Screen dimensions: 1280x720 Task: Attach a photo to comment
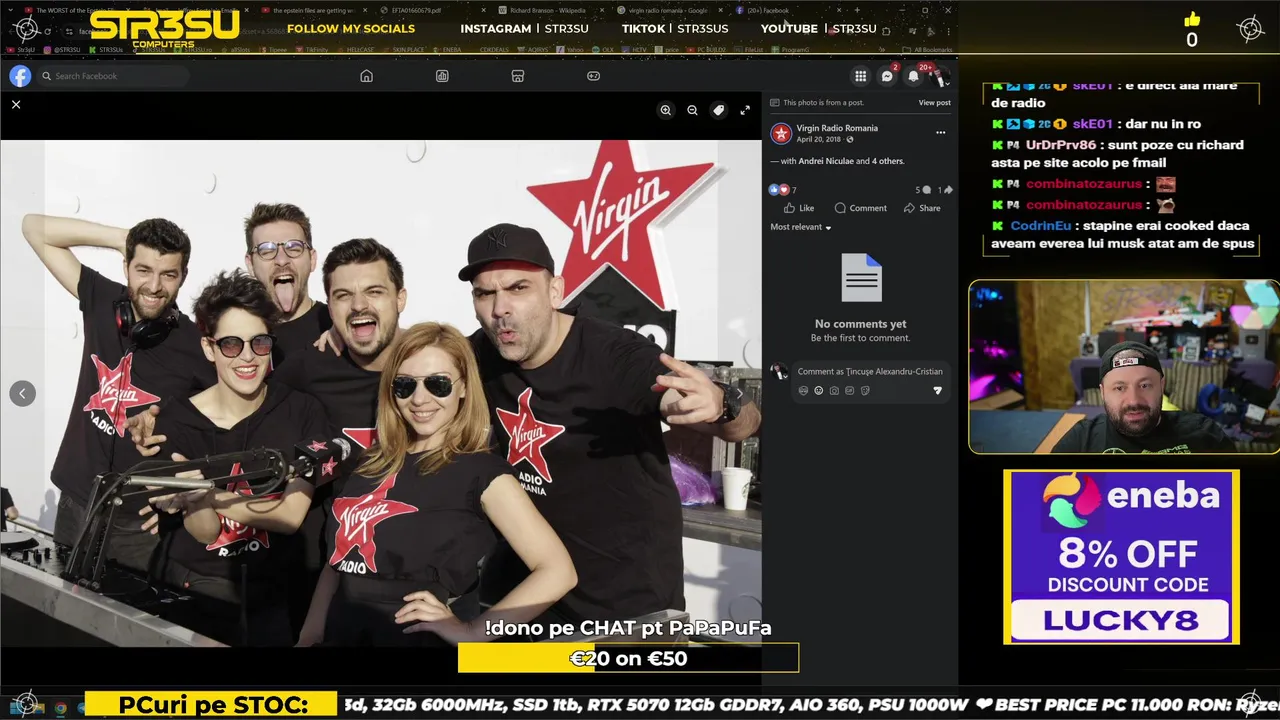pyautogui.click(x=834, y=391)
